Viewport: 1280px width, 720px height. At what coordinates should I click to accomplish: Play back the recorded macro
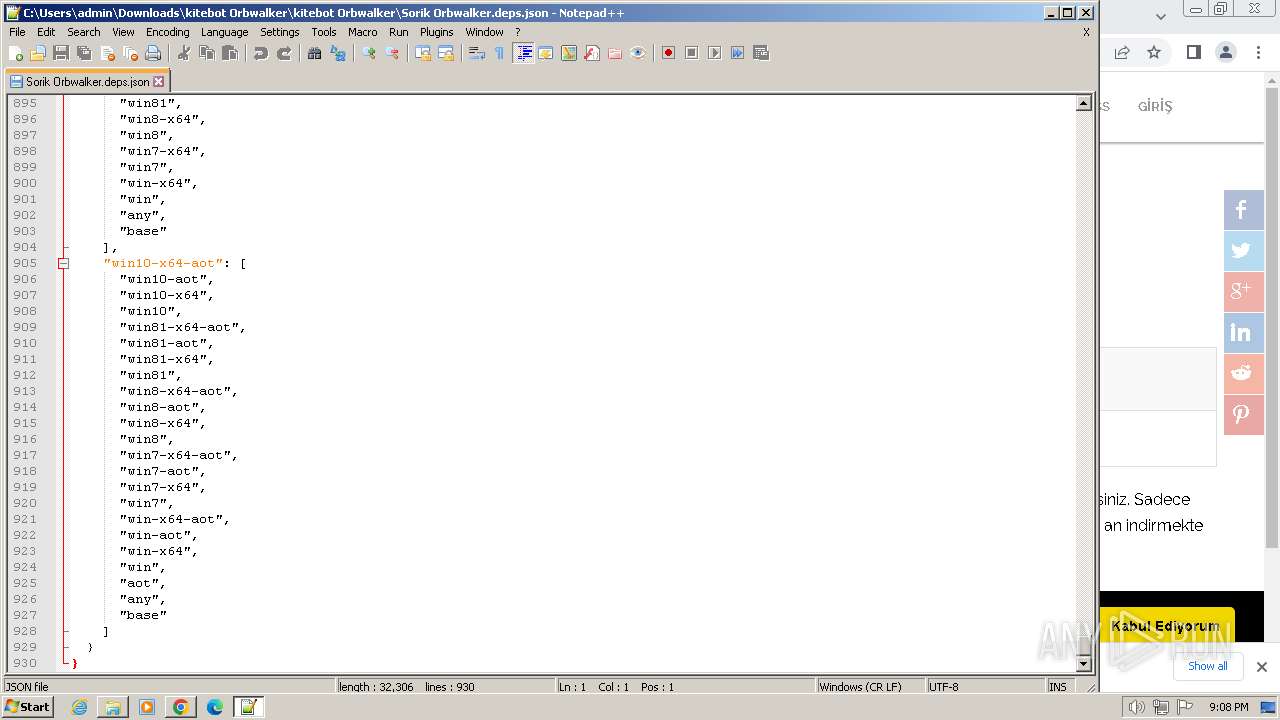pyautogui.click(x=714, y=53)
